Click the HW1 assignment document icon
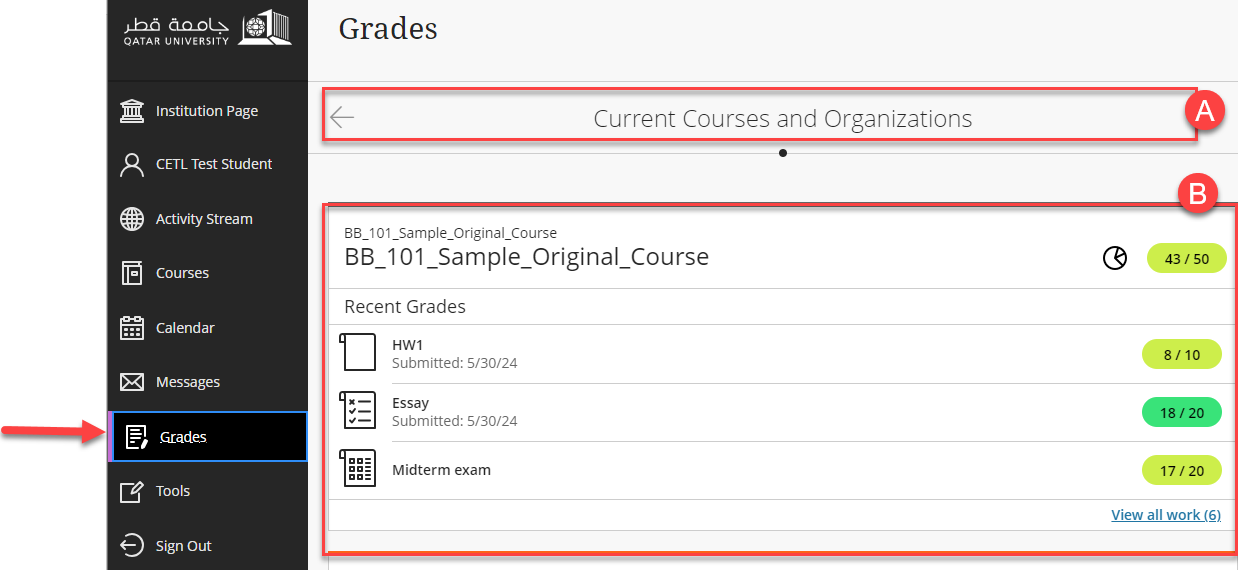 click(x=358, y=353)
